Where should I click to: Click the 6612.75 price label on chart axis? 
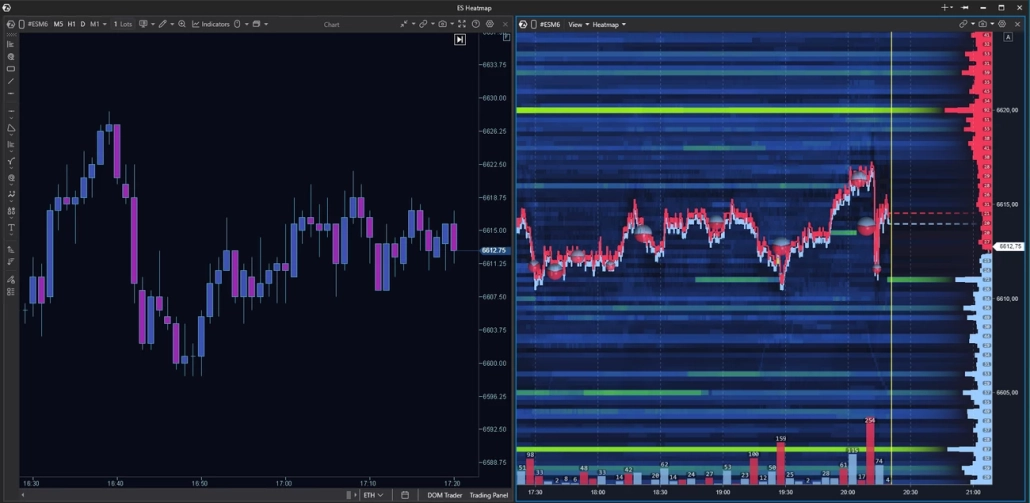(x=493, y=250)
